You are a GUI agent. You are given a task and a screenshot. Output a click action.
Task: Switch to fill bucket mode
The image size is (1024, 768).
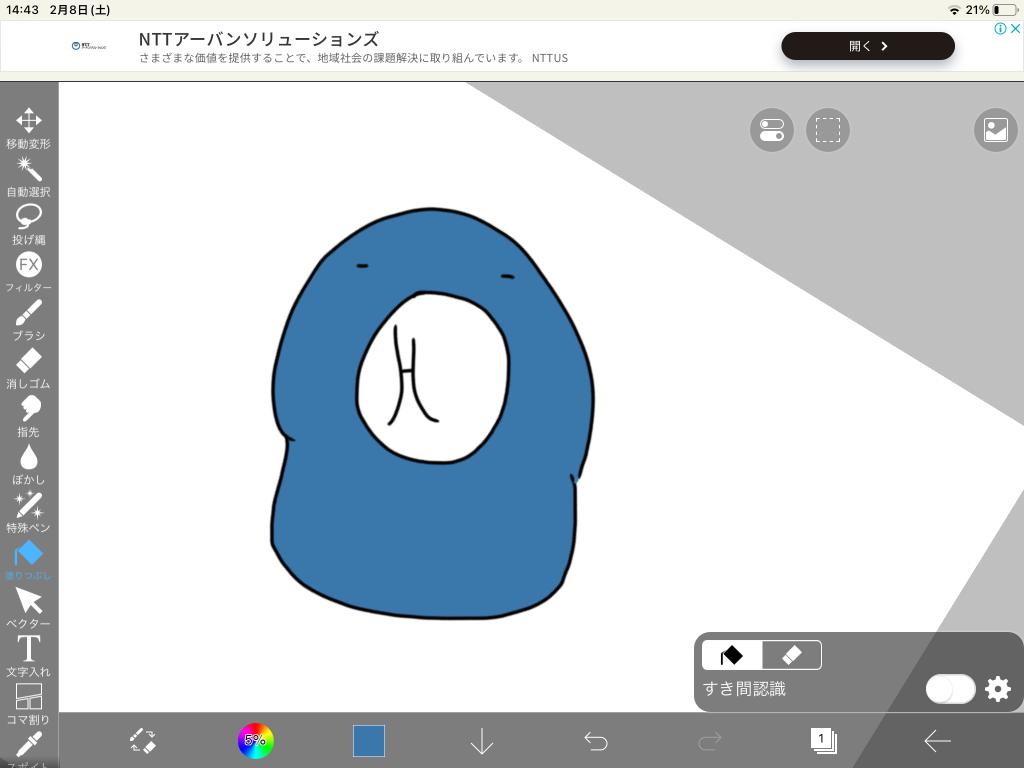pyautogui.click(x=732, y=655)
